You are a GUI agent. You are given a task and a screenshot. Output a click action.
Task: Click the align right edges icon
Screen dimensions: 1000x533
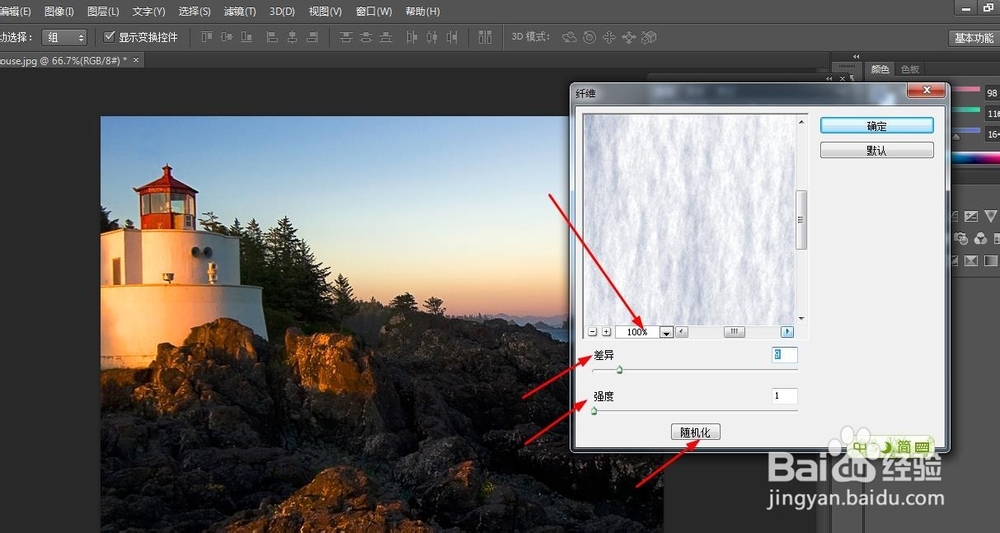tap(312, 37)
